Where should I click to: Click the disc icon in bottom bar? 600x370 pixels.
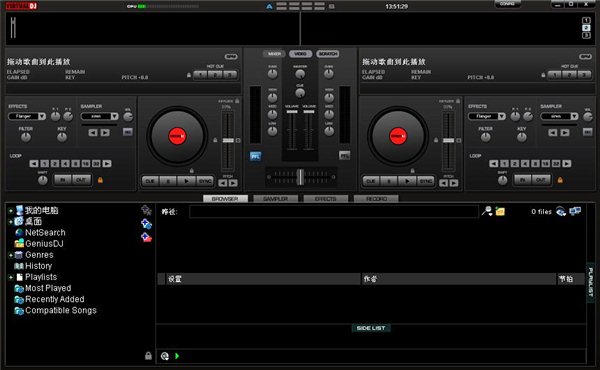click(x=165, y=356)
